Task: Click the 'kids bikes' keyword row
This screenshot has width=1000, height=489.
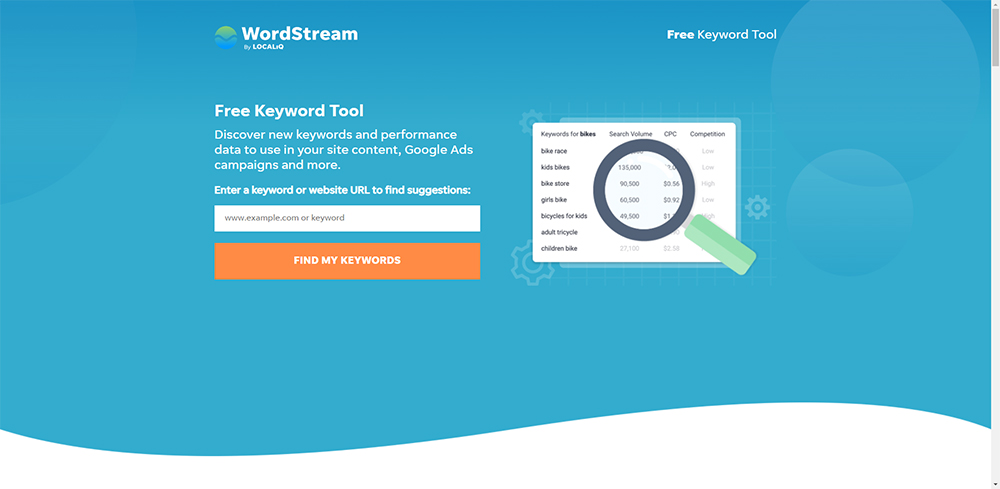Action: click(x=555, y=167)
